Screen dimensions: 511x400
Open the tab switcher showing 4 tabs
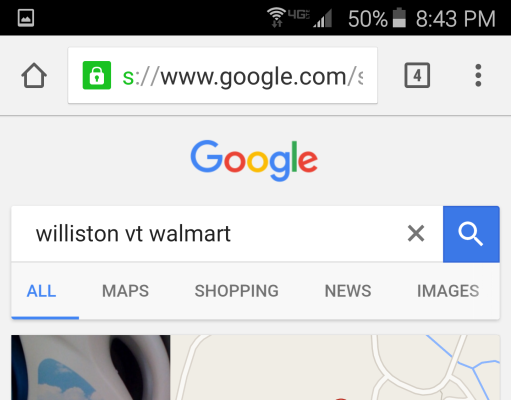coord(417,75)
